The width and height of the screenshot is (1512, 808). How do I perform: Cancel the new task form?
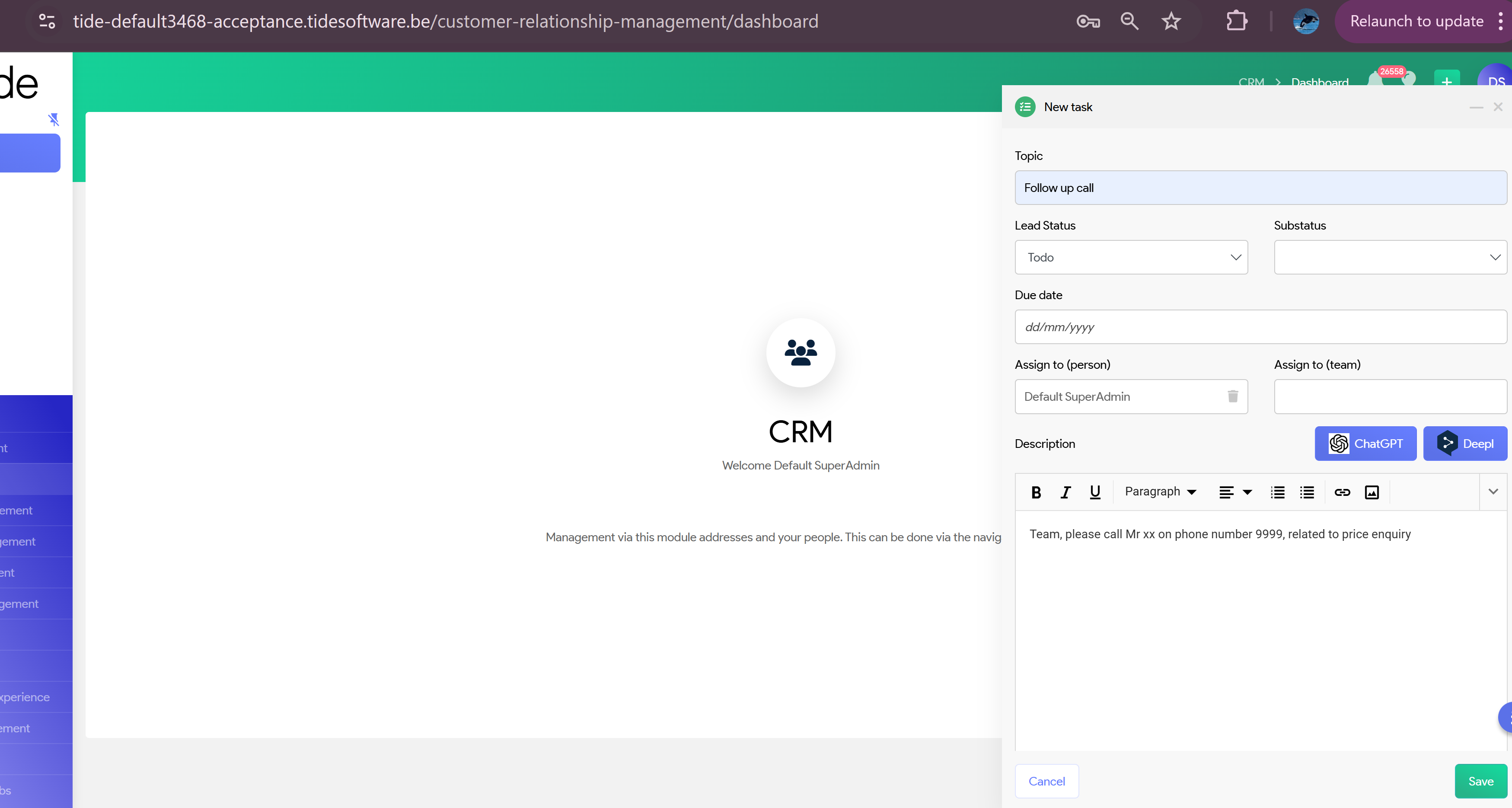[1046, 781]
